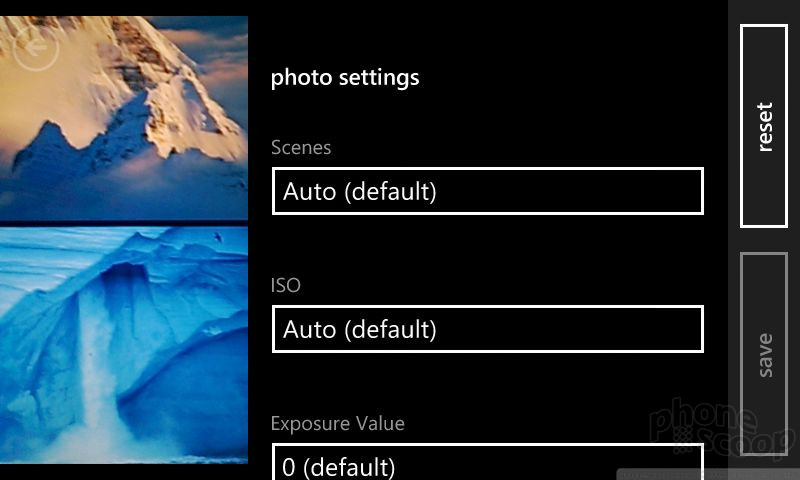Click the Exposure Value label
Image resolution: width=800 pixels, height=480 pixels.
(338, 423)
